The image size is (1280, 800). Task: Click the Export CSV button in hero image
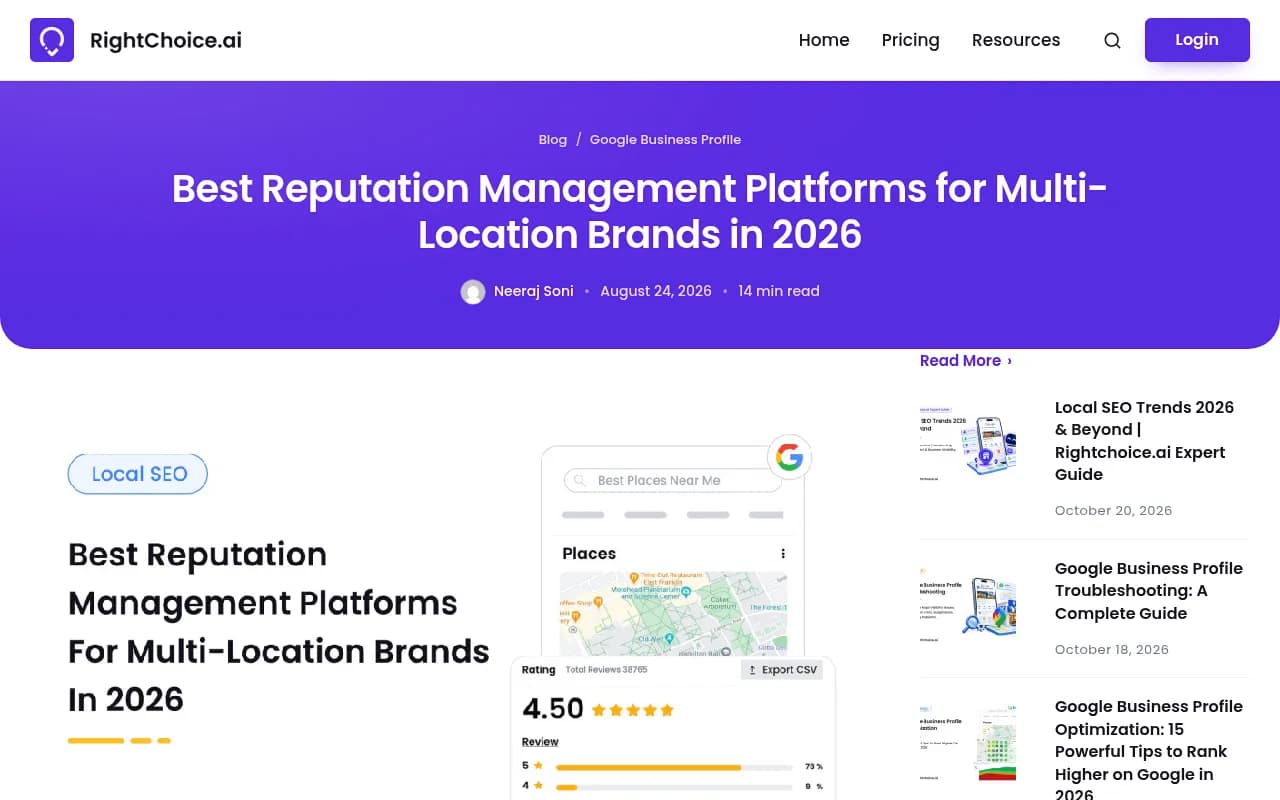[x=782, y=670]
